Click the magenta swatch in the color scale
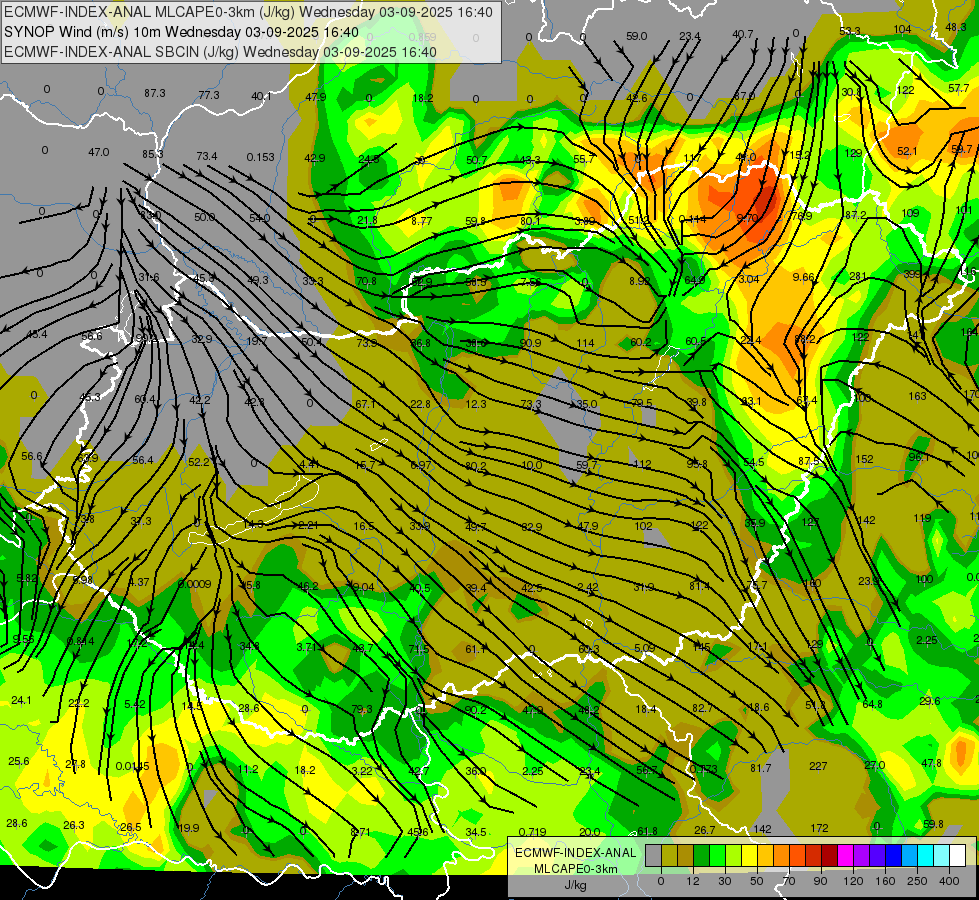This screenshot has width=979, height=900. click(x=845, y=855)
